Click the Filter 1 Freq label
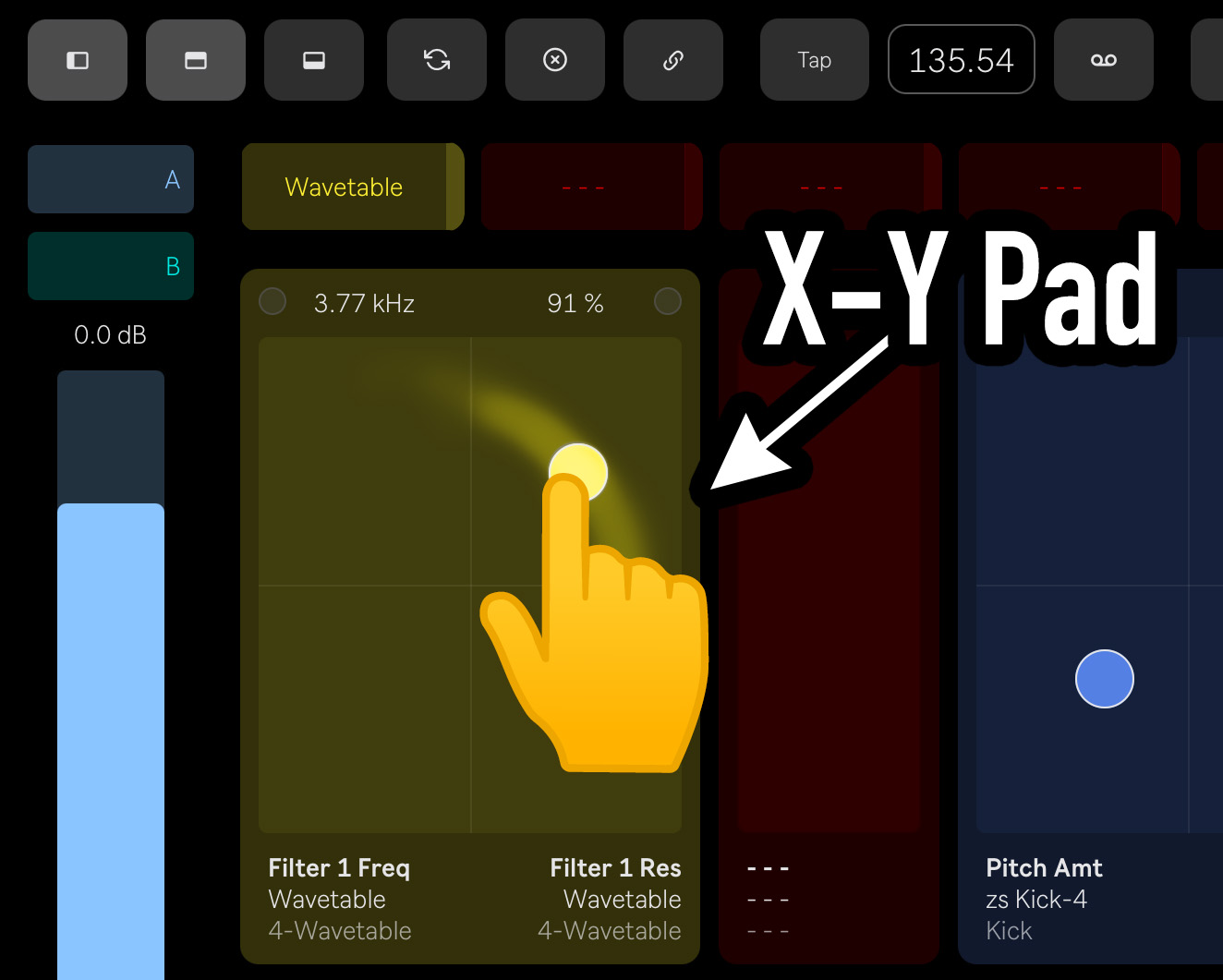Viewport: 1223px width, 980px height. tap(339, 868)
